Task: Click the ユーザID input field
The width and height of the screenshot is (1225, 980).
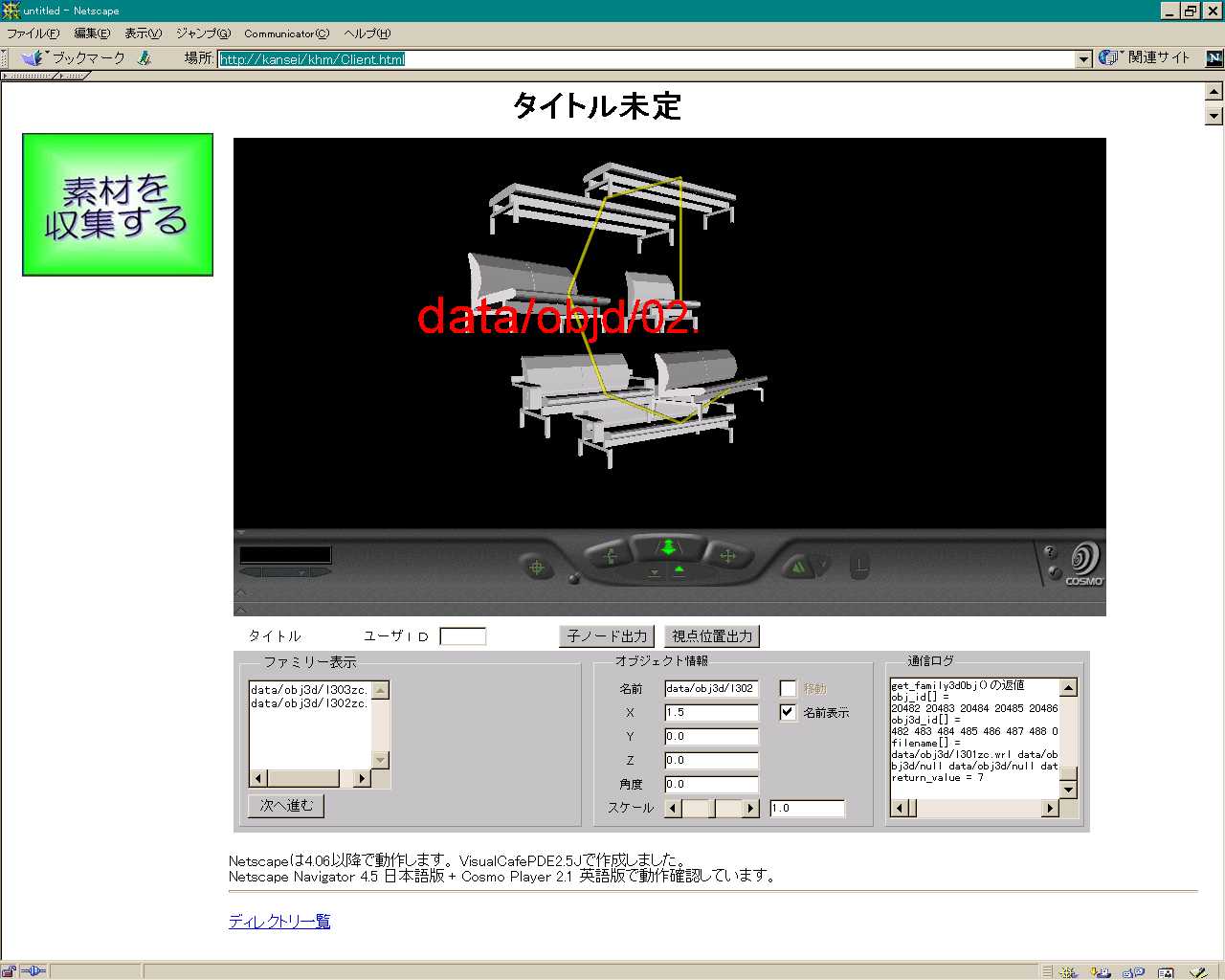Action: [462, 636]
